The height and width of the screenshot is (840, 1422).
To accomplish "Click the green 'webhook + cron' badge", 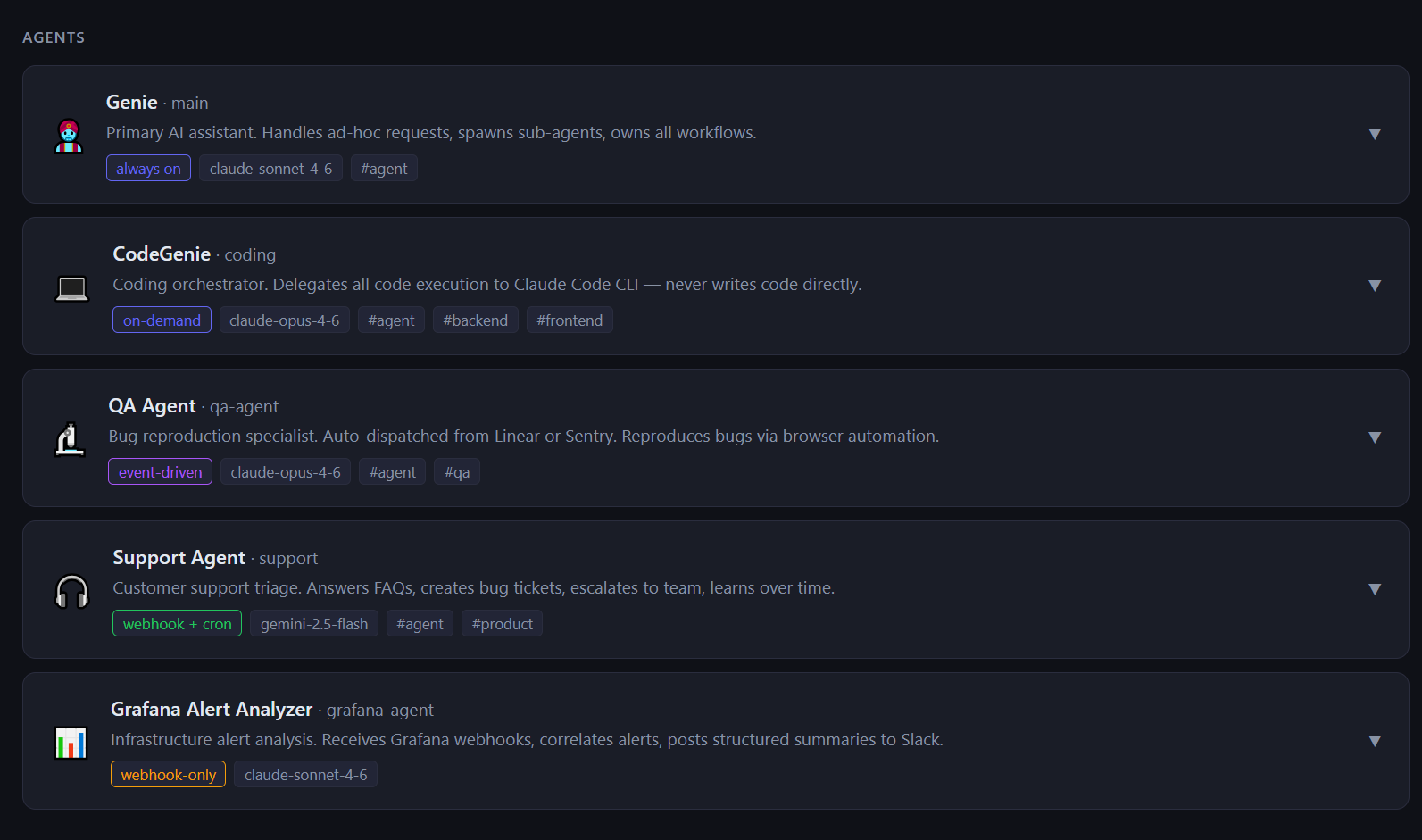I will point(177,624).
